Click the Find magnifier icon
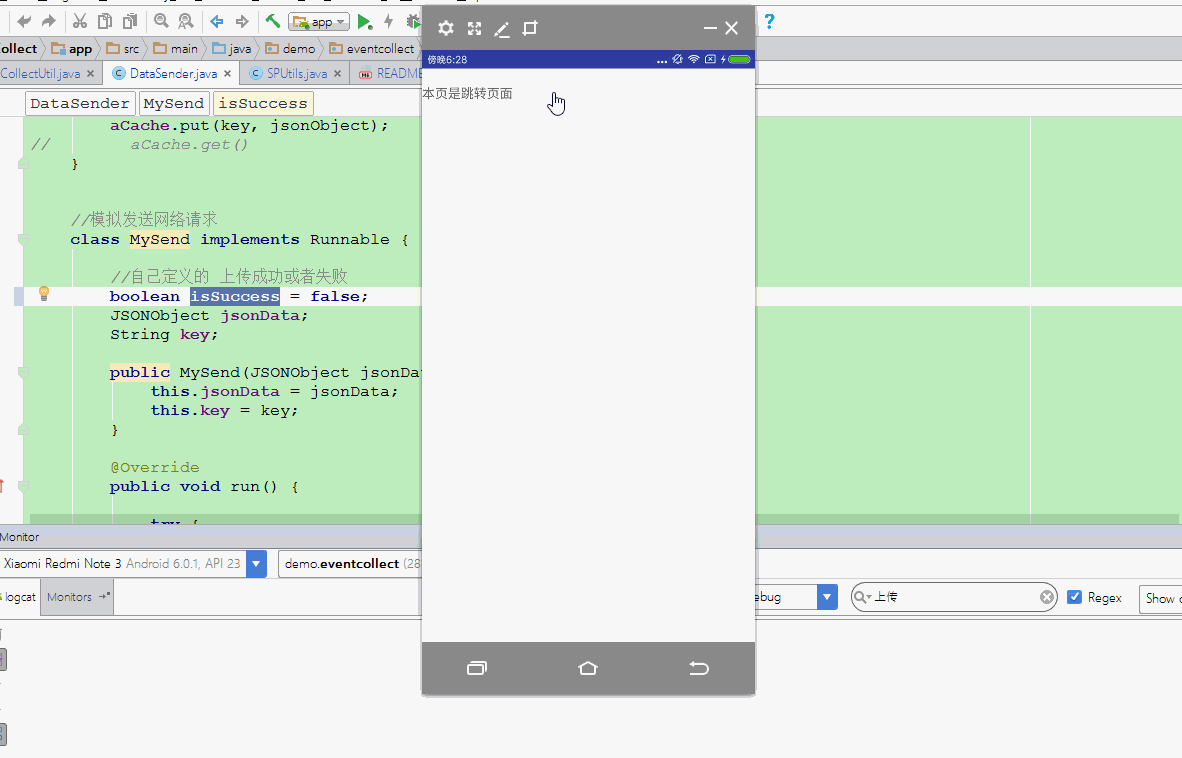1182x758 pixels. [161, 22]
